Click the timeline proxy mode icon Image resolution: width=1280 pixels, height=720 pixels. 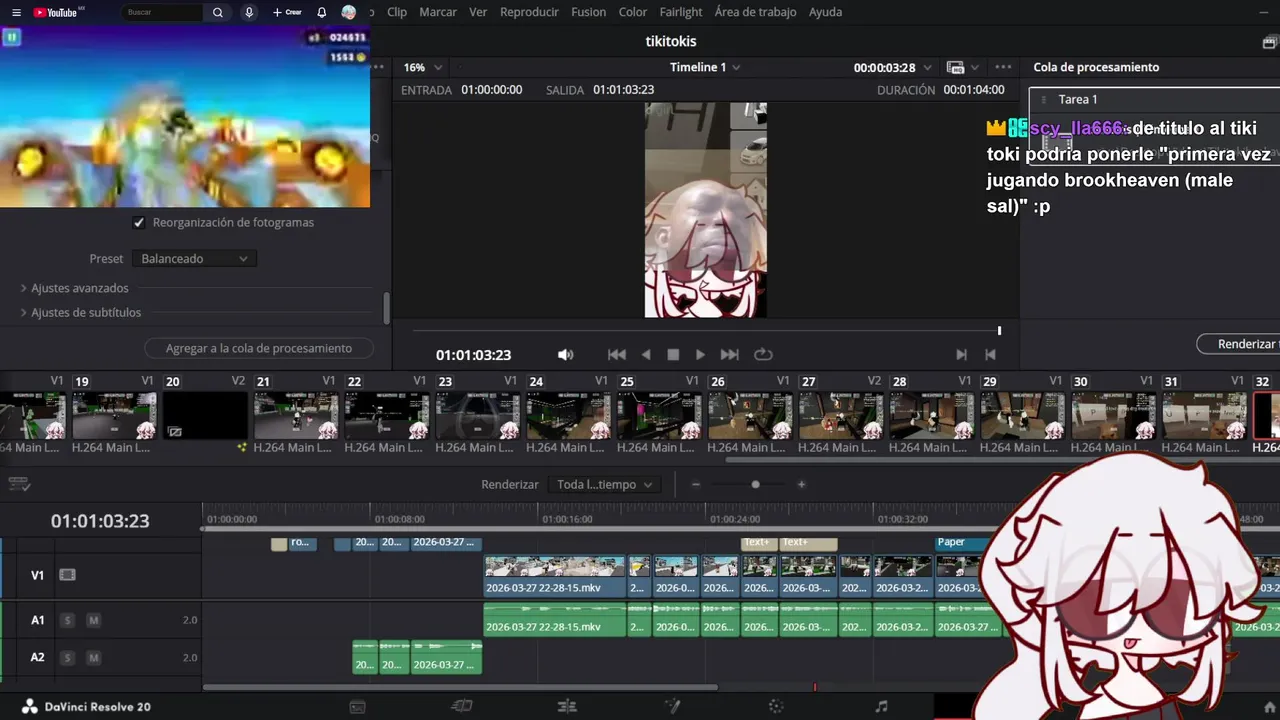pyautogui.click(x=955, y=67)
